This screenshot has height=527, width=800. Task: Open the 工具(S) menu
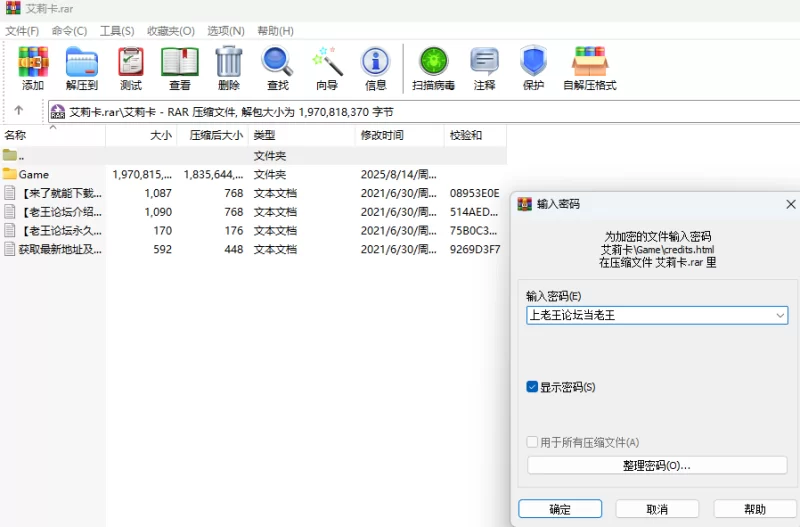point(117,31)
